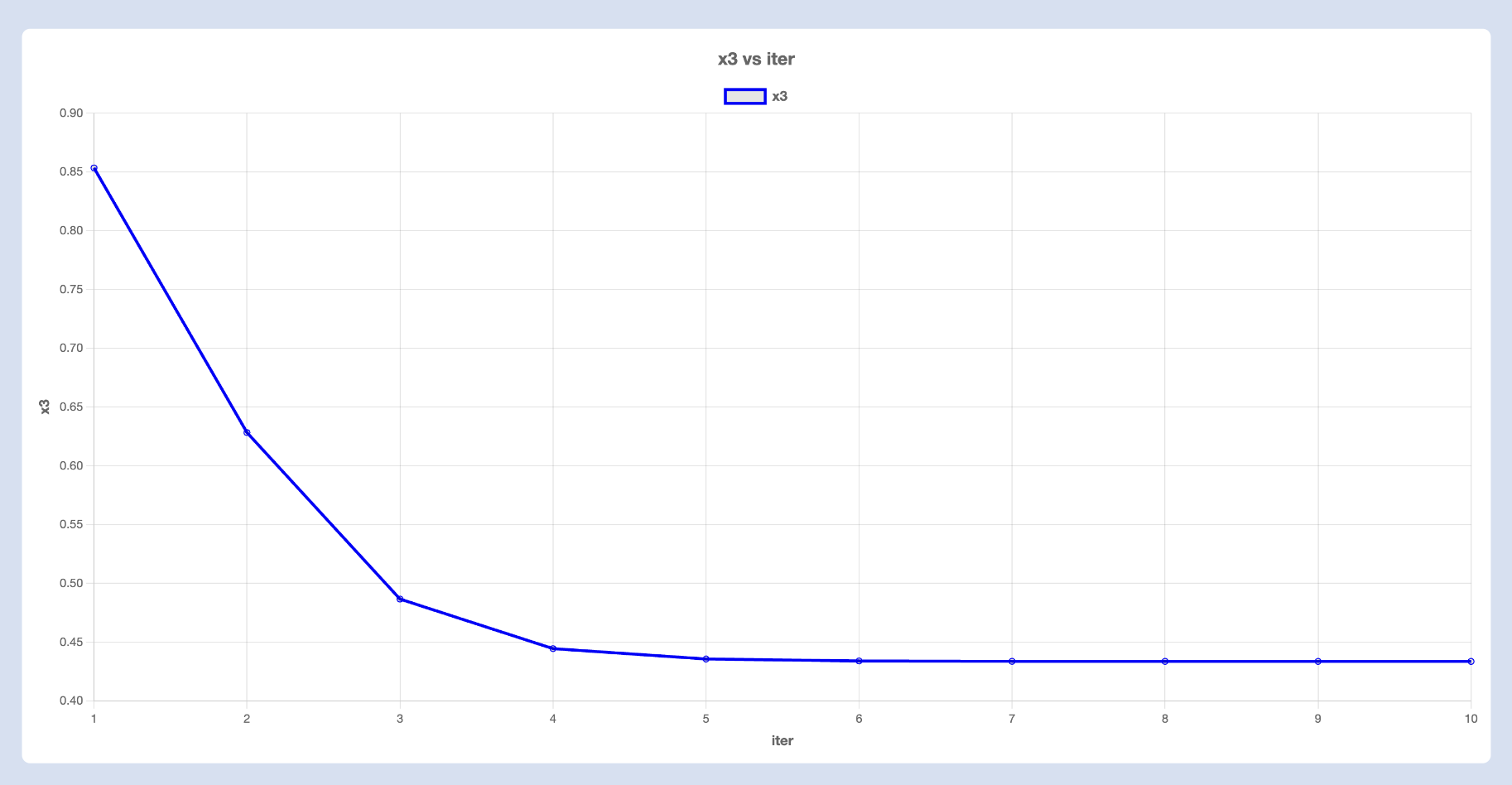
Task: Click the 'iter' x-axis title
Action: coord(782,740)
